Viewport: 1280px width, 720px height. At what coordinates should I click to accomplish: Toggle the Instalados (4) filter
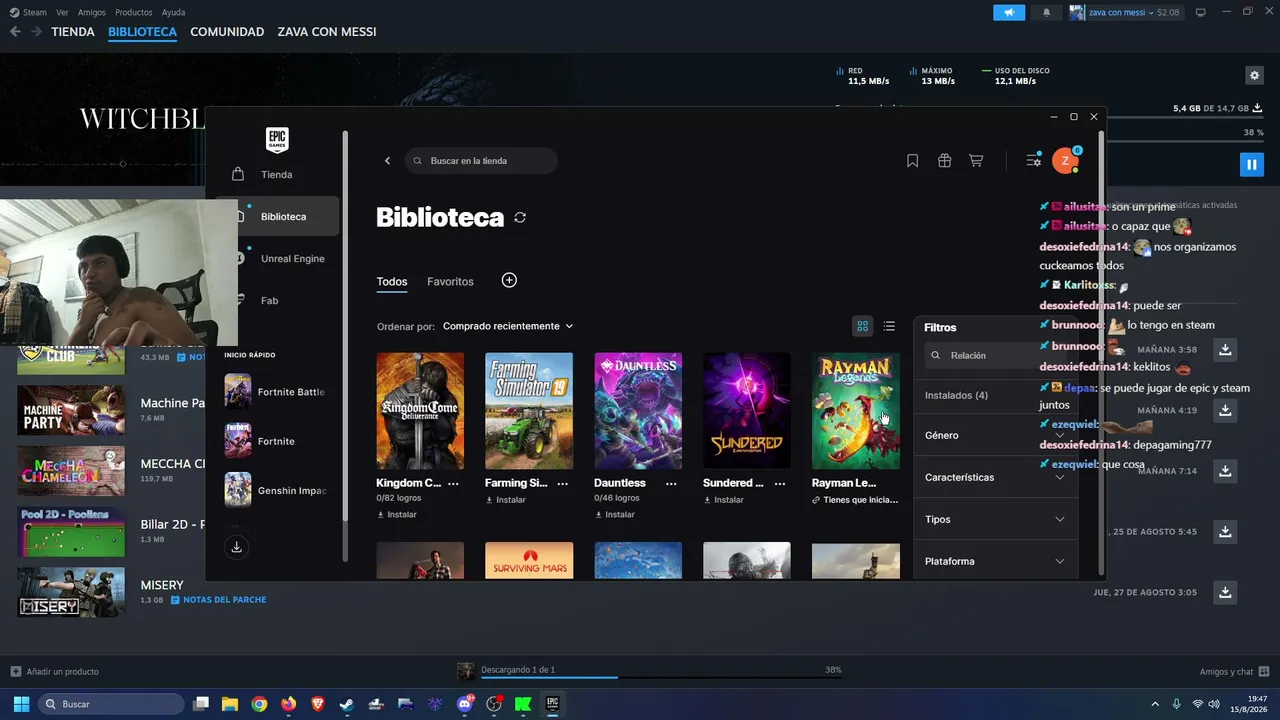pos(957,396)
